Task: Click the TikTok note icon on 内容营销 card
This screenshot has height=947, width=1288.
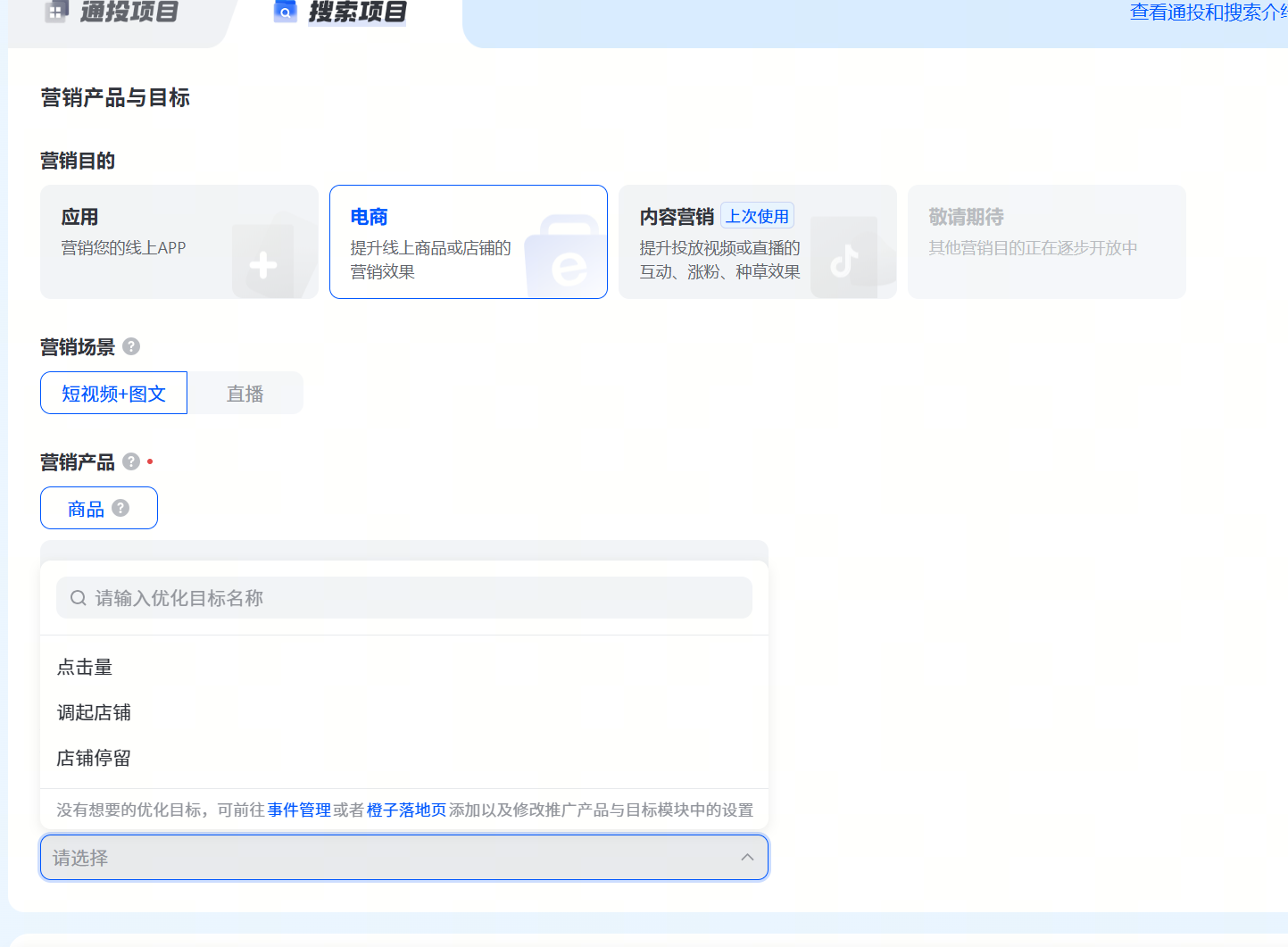Action: [x=844, y=260]
